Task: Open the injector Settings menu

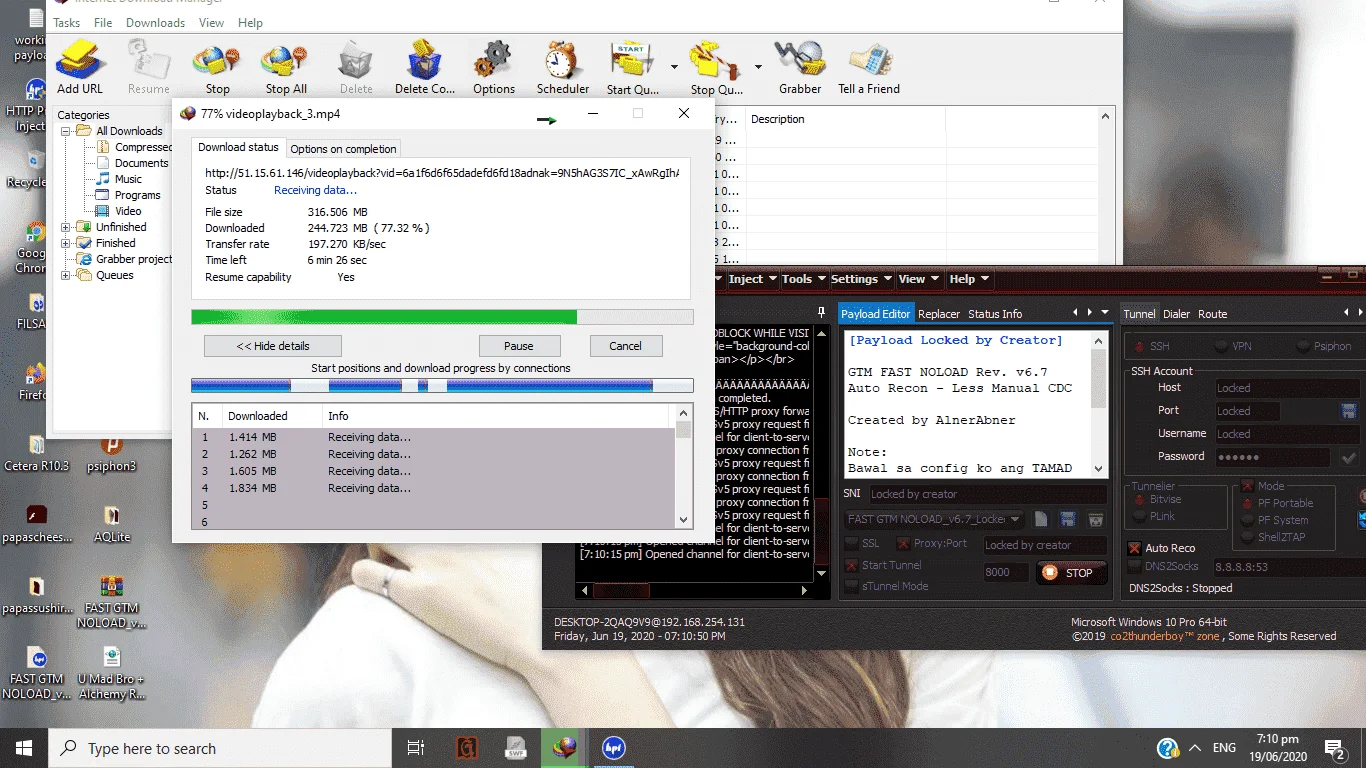Action: click(x=860, y=279)
